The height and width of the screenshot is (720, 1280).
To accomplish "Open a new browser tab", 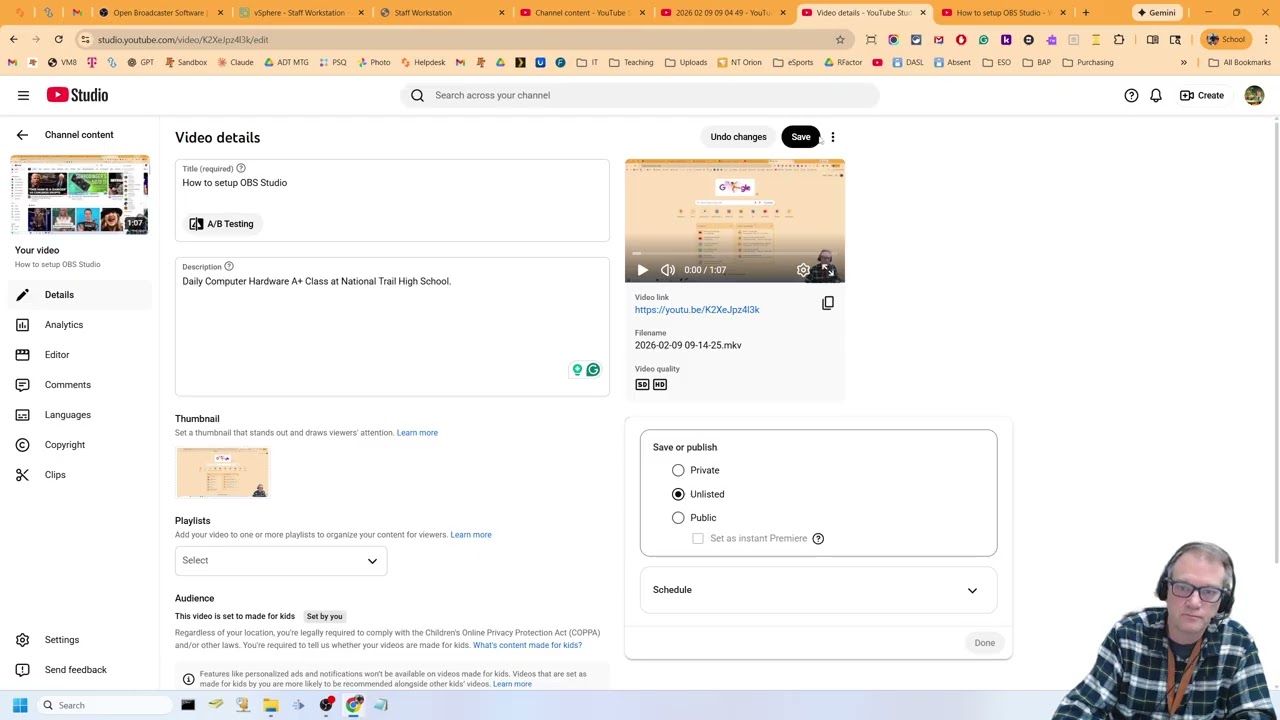I will pyautogui.click(x=1086, y=13).
